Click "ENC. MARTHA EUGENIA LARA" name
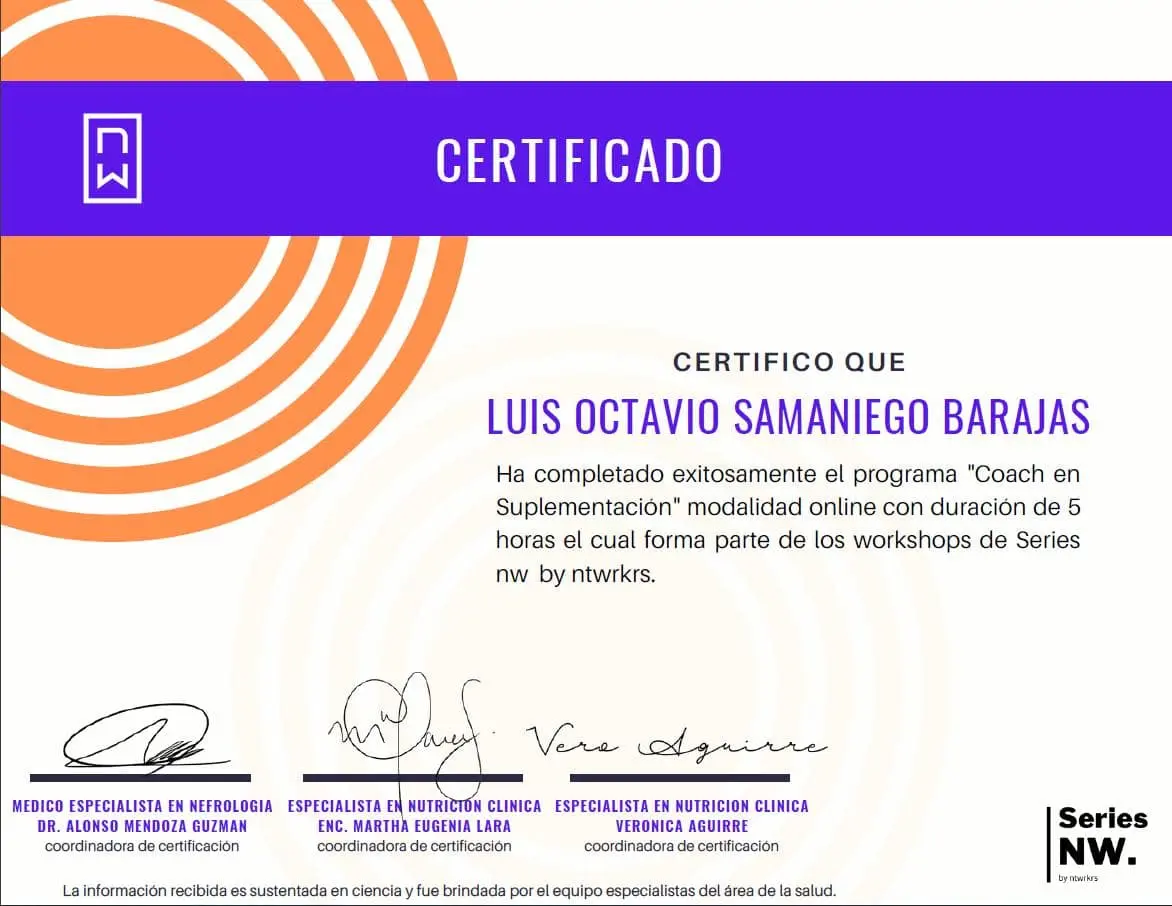Image resolution: width=1172 pixels, height=906 pixels. [x=414, y=826]
